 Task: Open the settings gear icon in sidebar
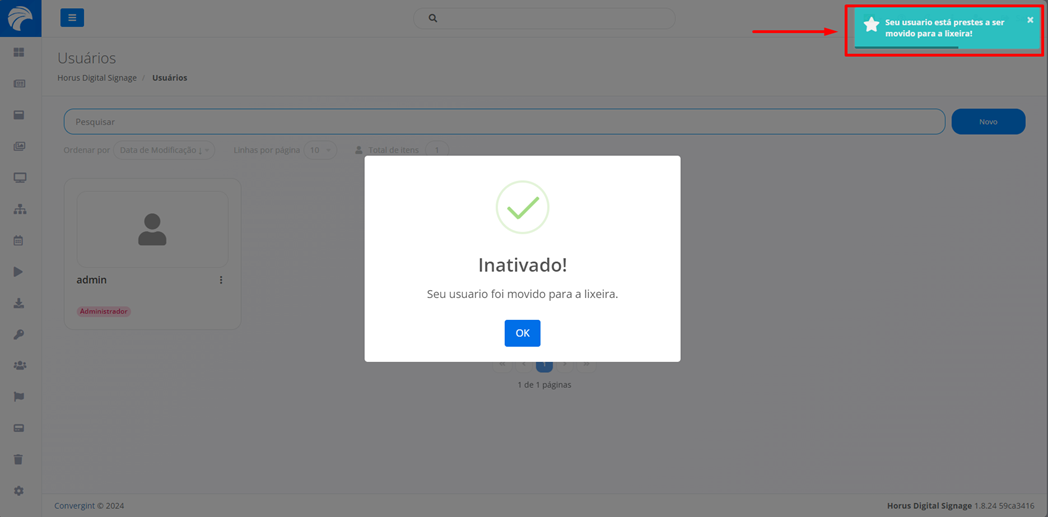(19, 490)
